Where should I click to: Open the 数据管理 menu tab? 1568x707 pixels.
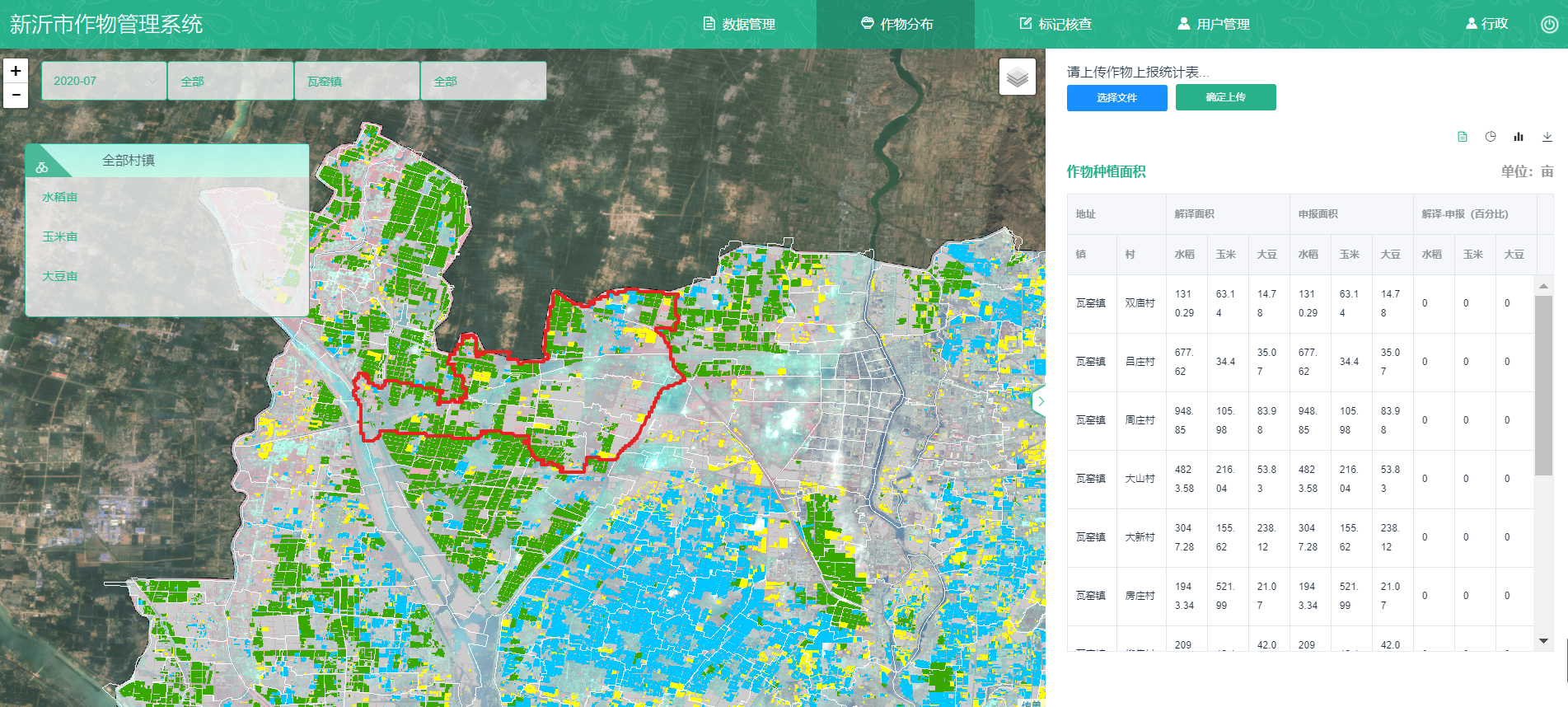[x=739, y=24]
